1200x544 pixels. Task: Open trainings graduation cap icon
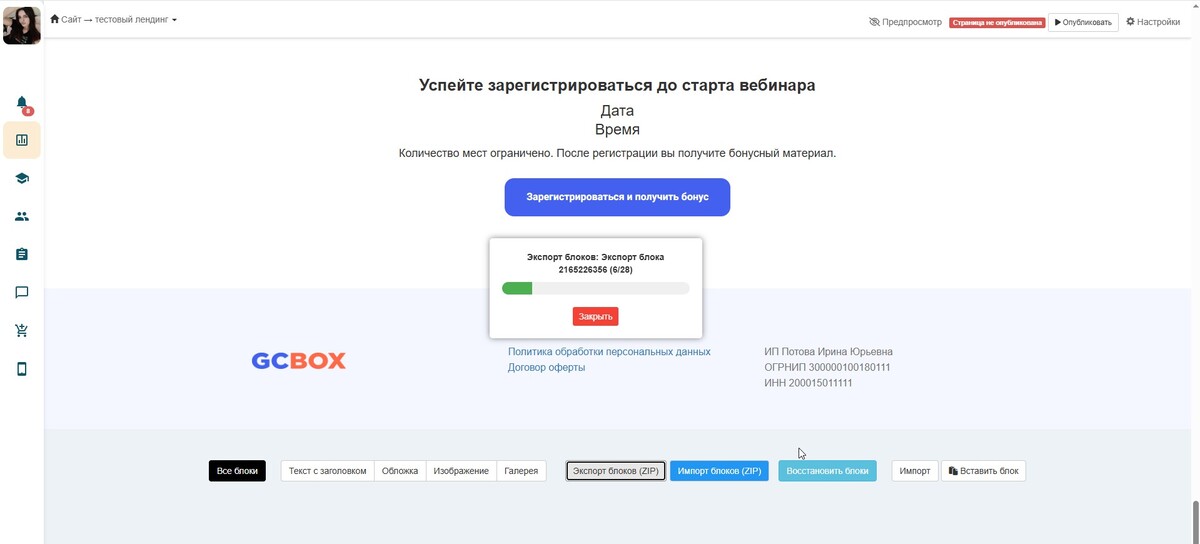tap(22, 178)
